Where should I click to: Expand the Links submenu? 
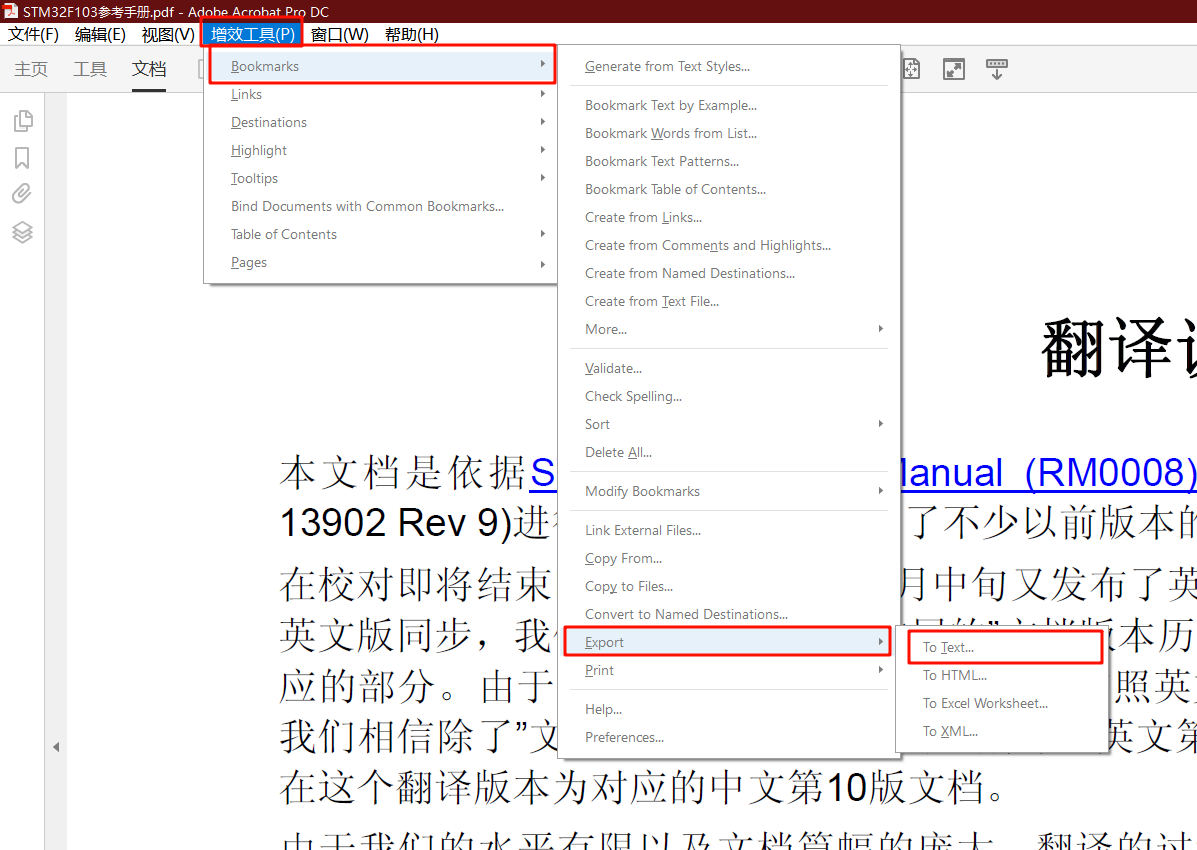point(381,95)
